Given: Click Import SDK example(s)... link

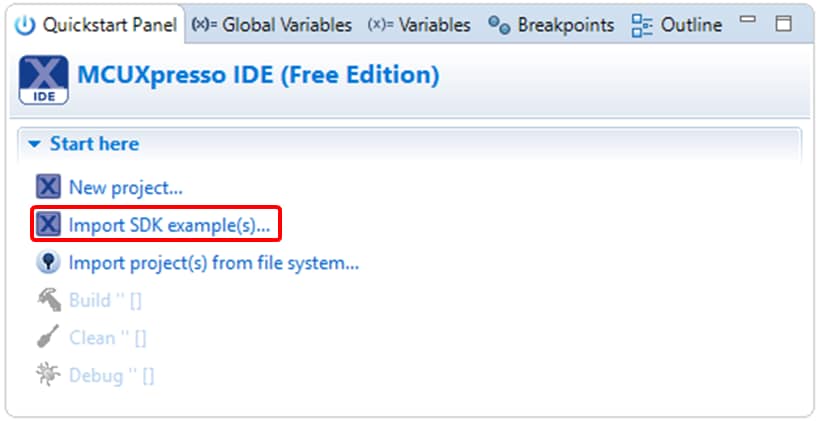Looking at the screenshot, I should tap(169, 224).
